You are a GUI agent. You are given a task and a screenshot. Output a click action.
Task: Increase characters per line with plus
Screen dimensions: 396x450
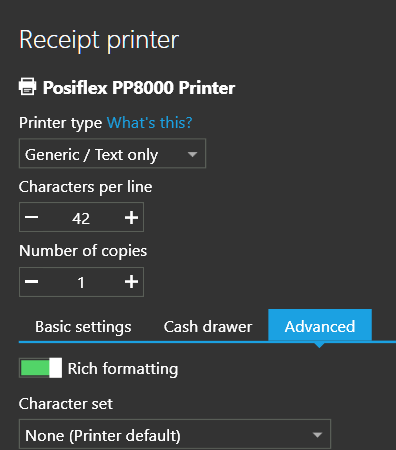coord(131,217)
